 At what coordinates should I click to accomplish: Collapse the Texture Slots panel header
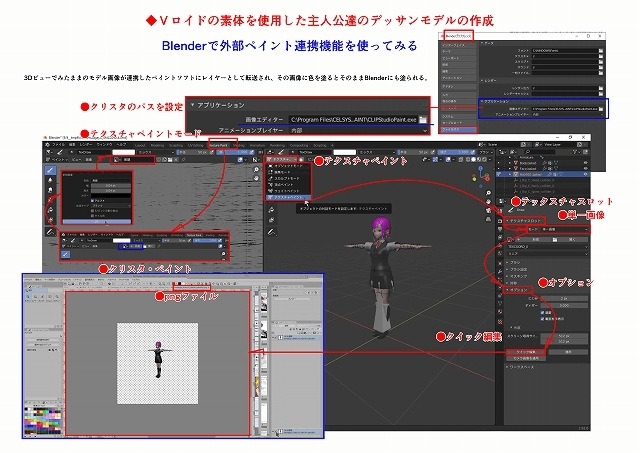coord(525,221)
